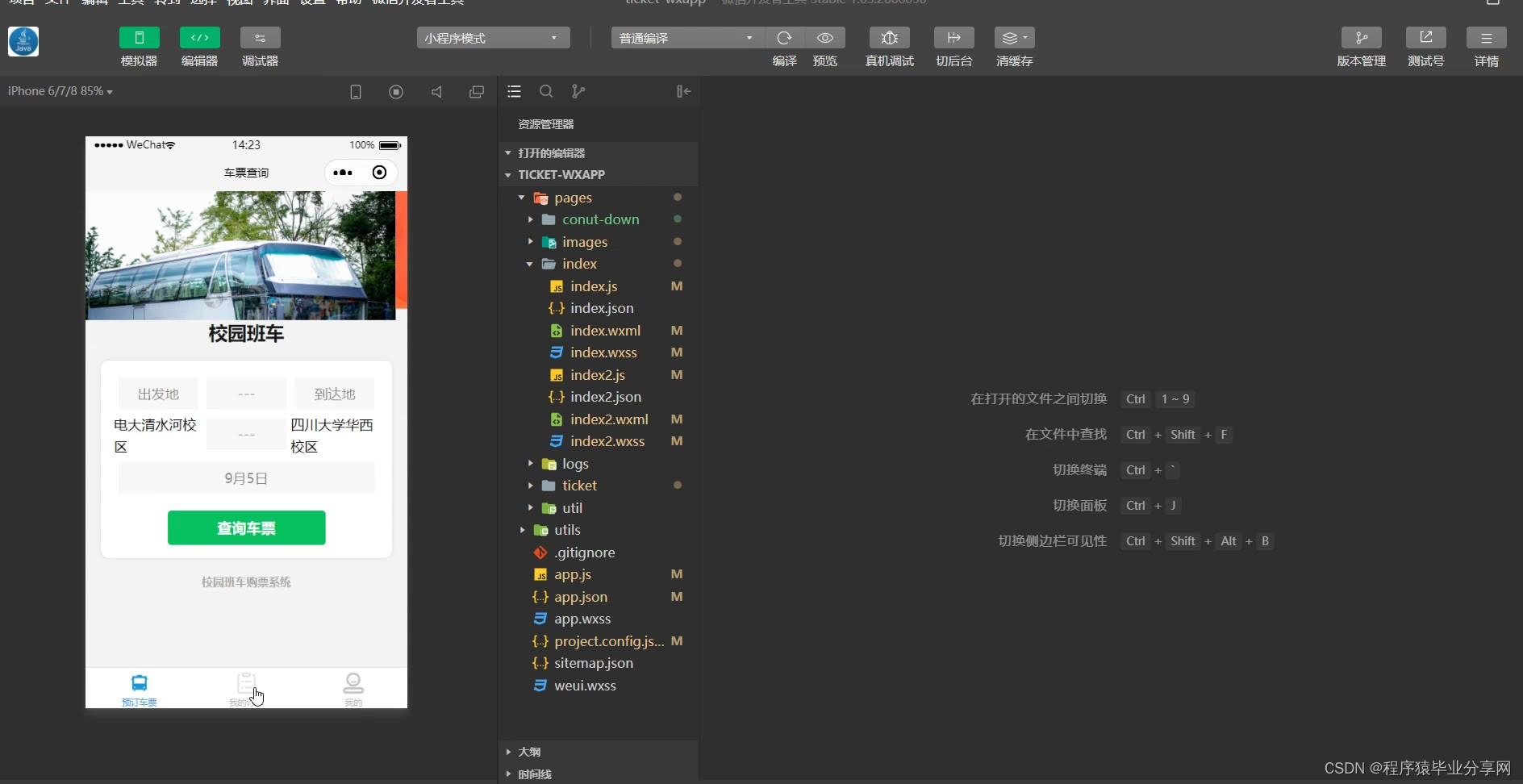Open the project.config.json file
The image size is (1523, 784).
599,641
